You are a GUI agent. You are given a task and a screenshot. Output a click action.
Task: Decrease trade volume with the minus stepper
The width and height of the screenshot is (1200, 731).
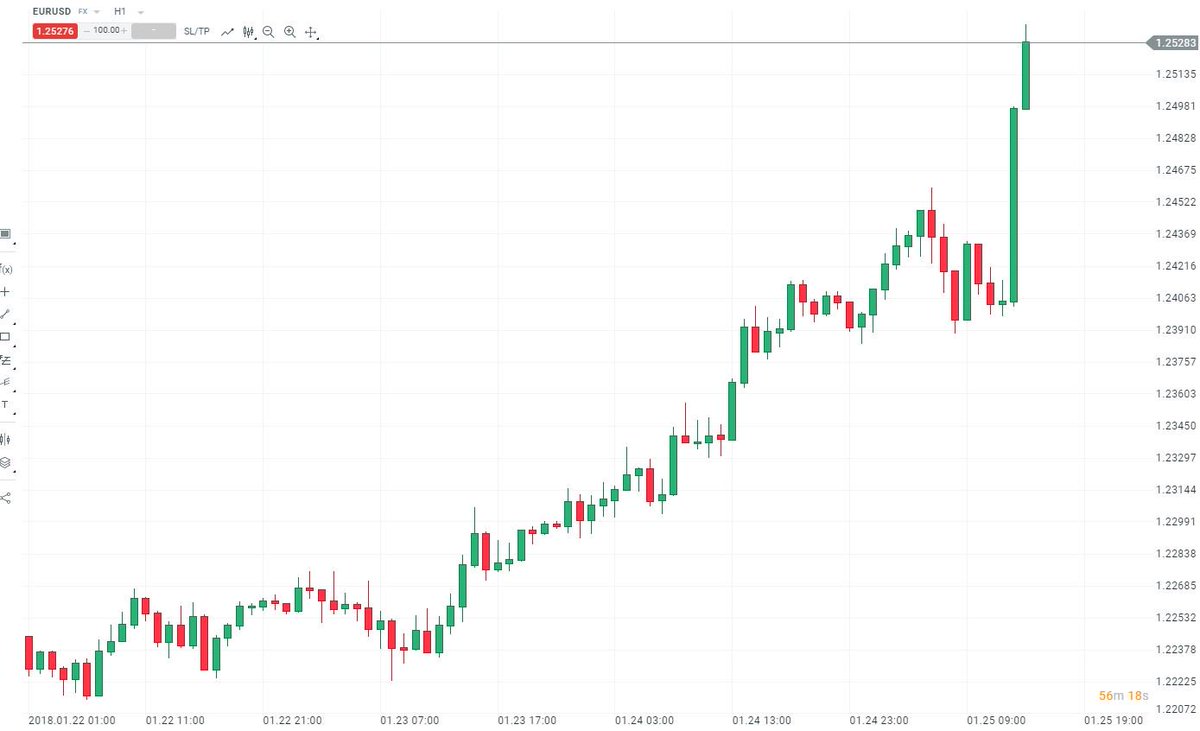(87, 31)
